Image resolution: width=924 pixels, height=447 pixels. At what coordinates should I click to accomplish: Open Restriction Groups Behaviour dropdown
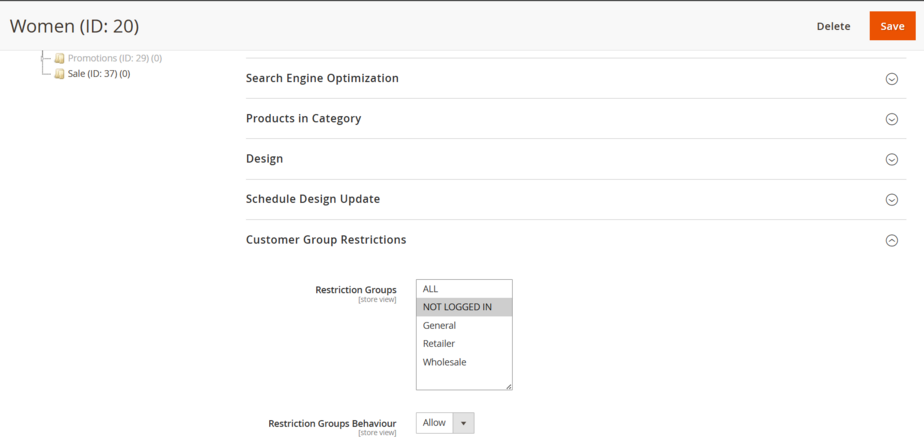445,423
